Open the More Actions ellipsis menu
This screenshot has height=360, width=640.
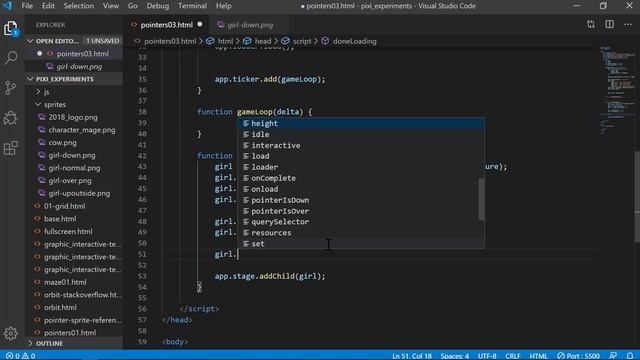point(628,24)
